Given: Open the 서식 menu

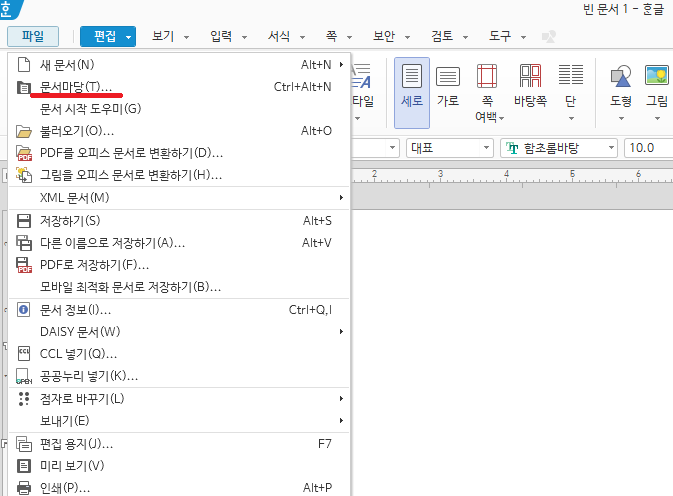Looking at the screenshot, I should [279, 36].
